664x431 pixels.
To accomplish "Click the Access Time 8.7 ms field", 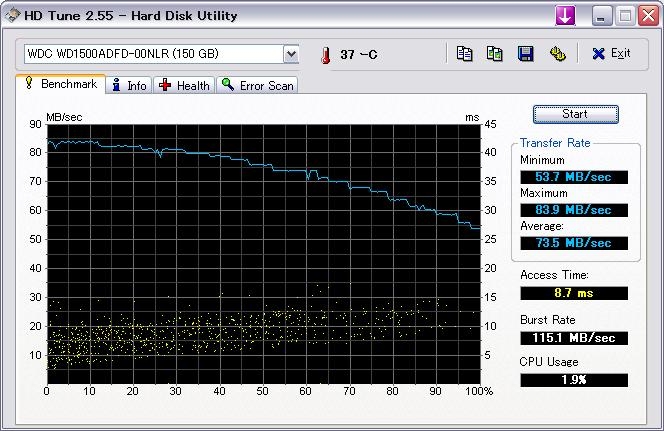I will click(x=574, y=293).
